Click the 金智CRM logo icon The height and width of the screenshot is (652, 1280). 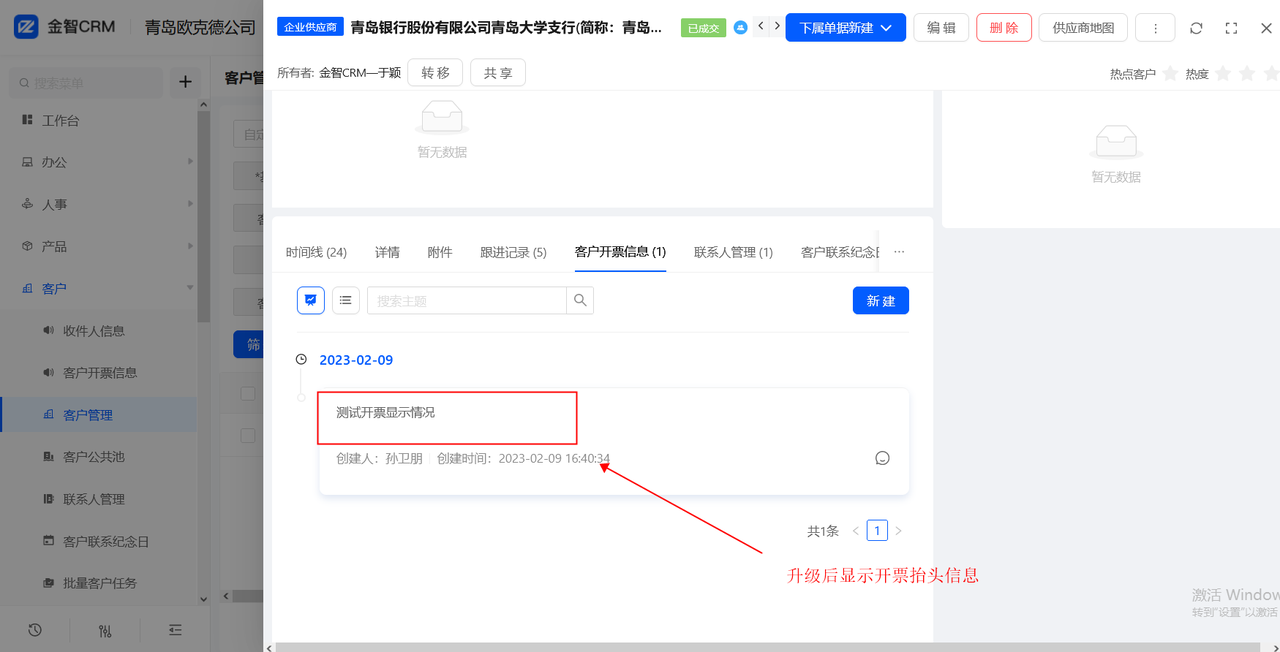pos(26,27)
